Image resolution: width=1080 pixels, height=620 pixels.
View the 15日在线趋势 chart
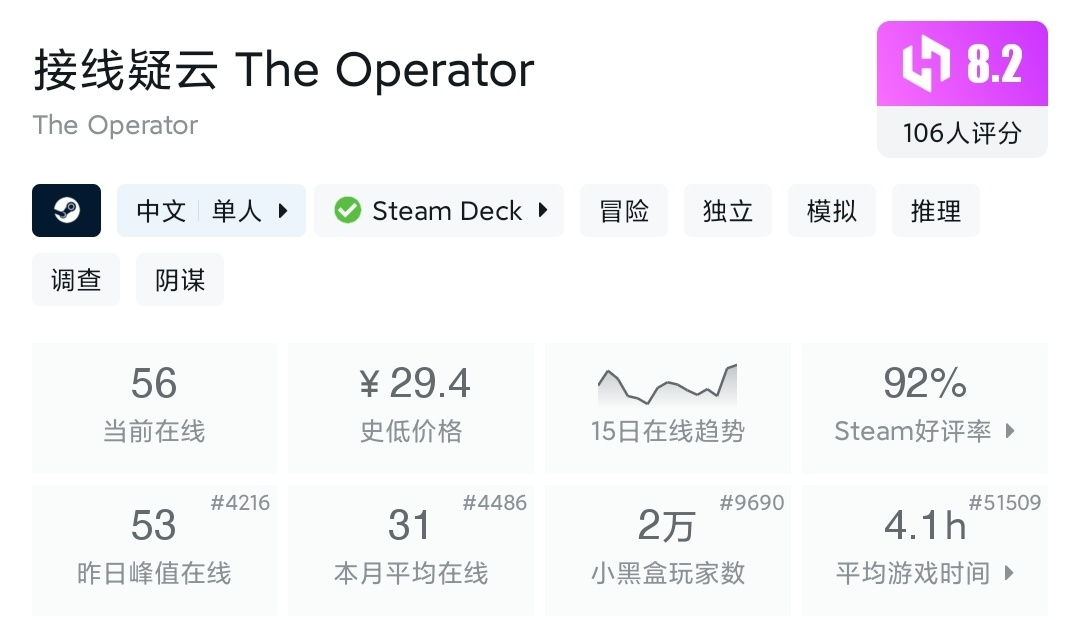[667, 386]
